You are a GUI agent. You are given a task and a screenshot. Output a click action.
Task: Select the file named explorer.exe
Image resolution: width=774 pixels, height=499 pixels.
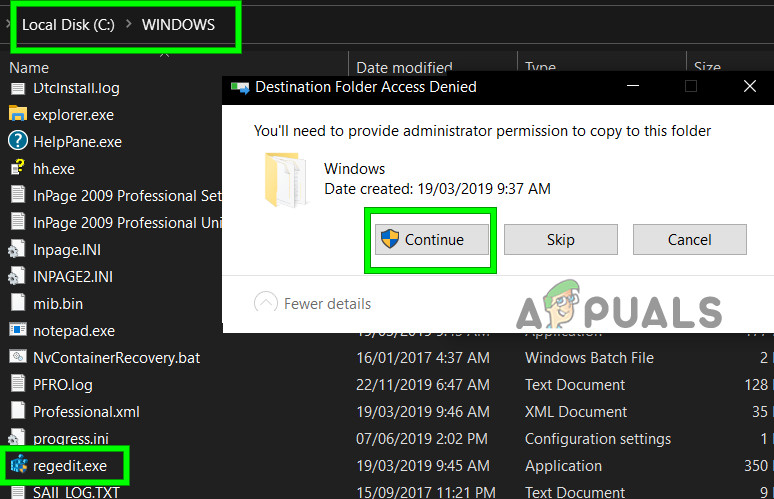[x=74, y=115]
